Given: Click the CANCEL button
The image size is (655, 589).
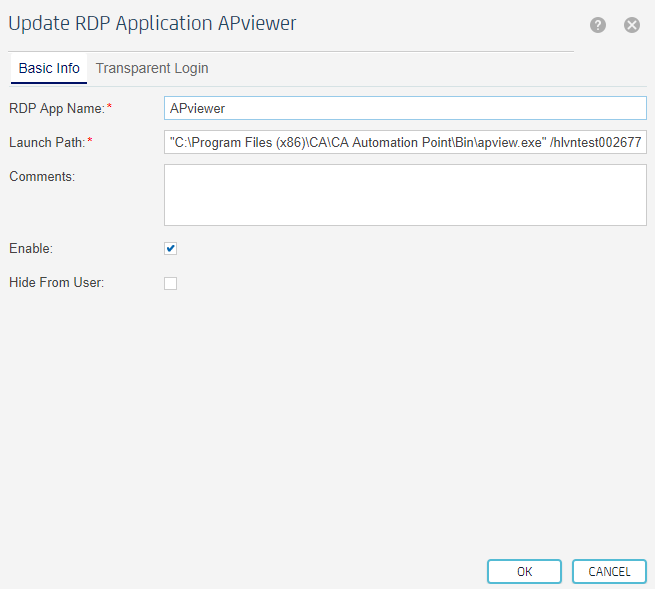Looking at the screenshot, I should pos(609,572).
